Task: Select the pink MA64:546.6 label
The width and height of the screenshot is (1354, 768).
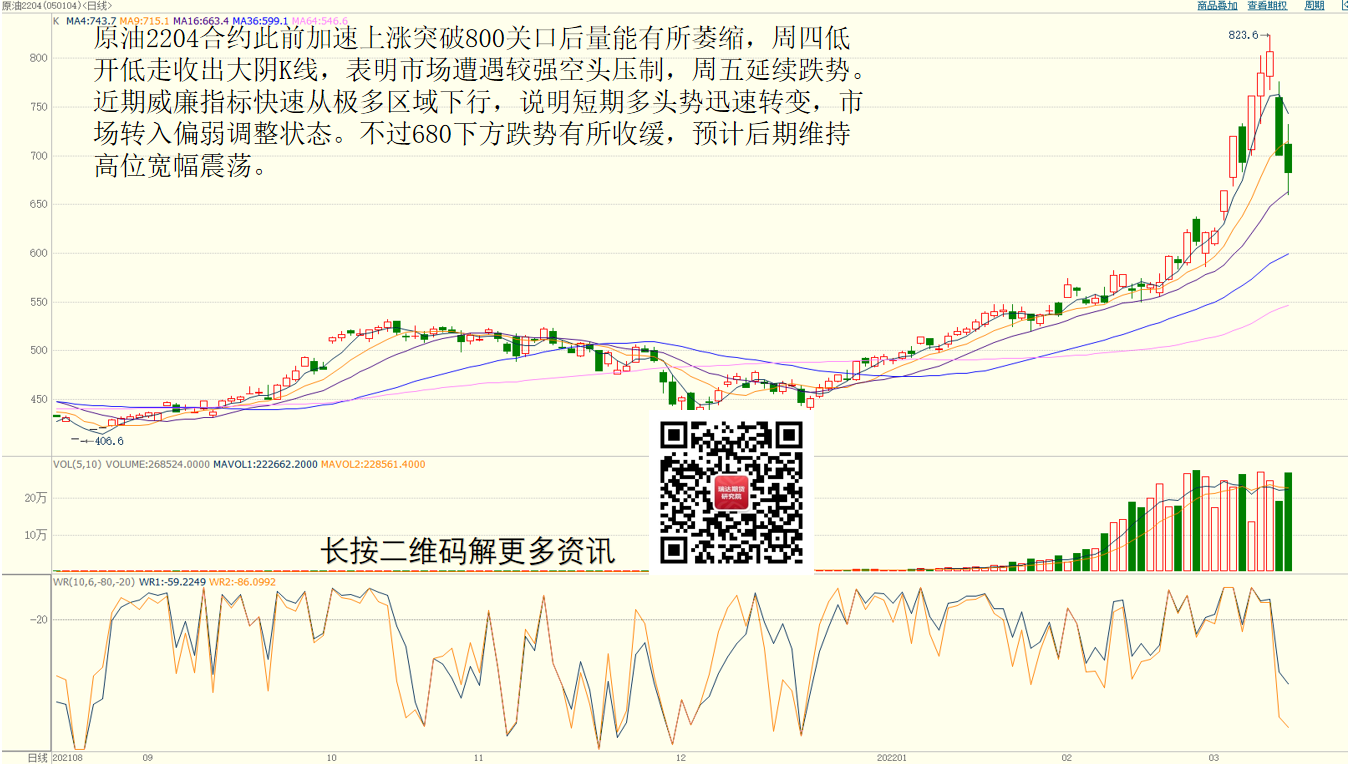Action: point(319,21)
